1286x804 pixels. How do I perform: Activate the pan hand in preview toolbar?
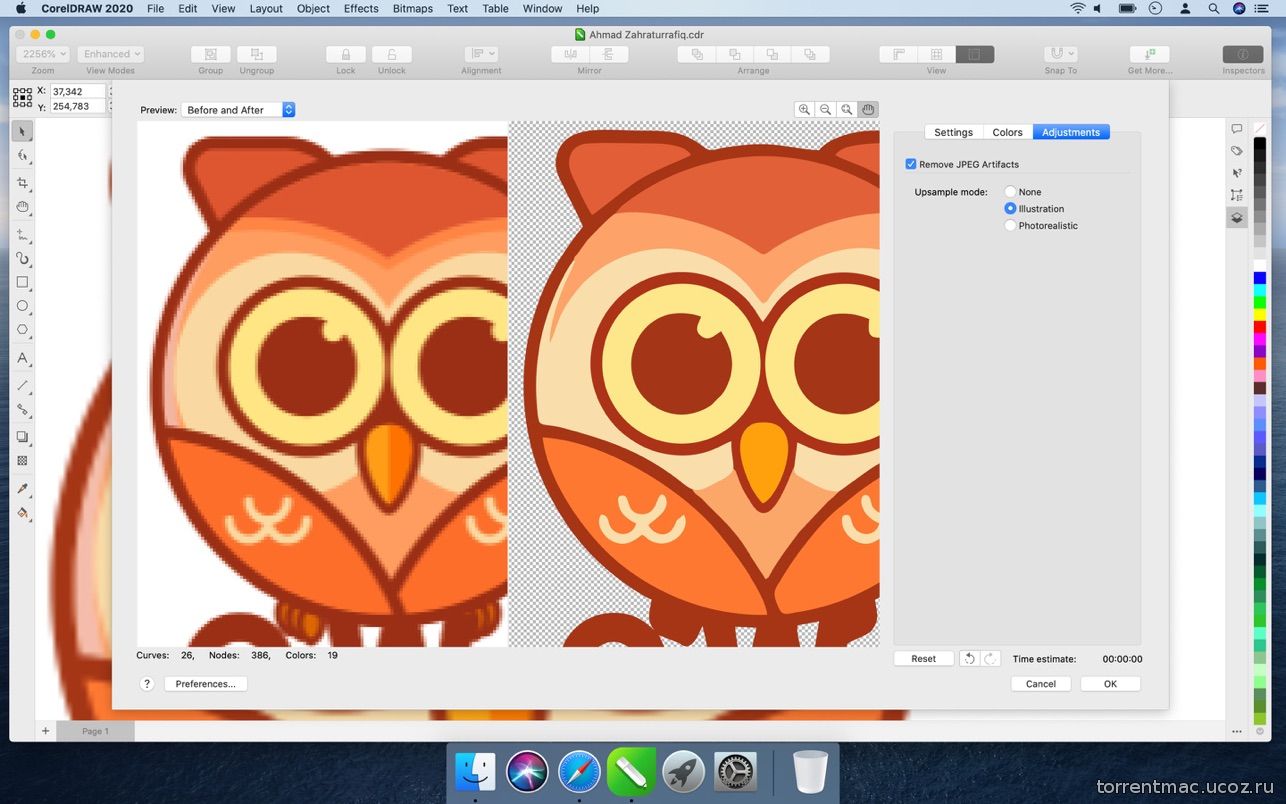(x=868, y=110)
